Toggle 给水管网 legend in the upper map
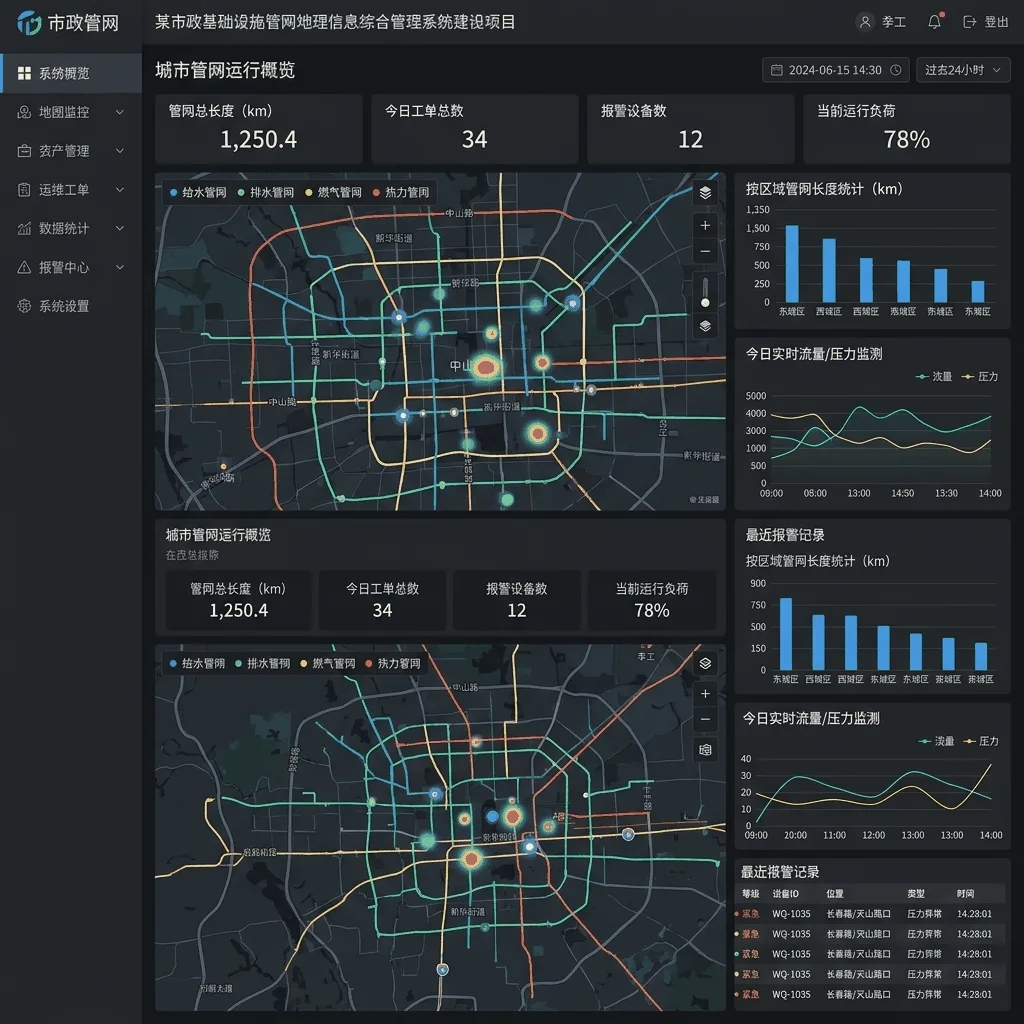Screen dimensions: 1024x1024 click(198, 193)
